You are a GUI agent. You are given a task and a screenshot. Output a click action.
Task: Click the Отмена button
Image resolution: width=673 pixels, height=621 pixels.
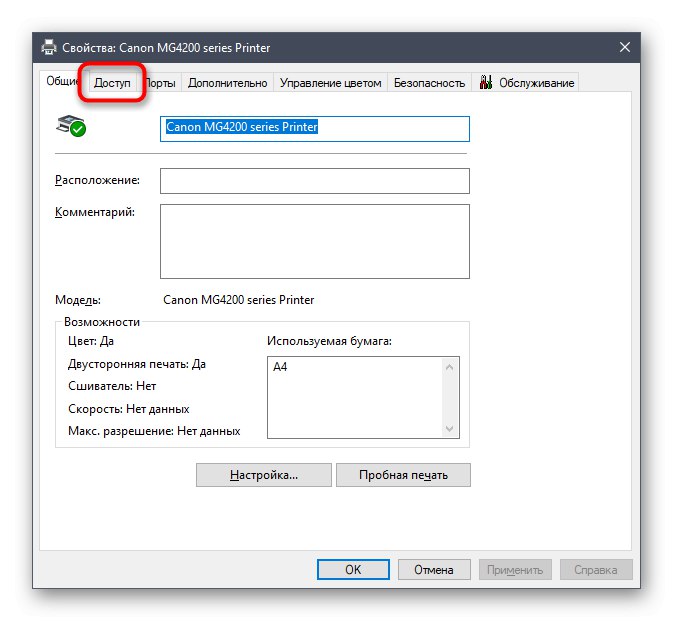pyautogui.click(x=434, y=570)
